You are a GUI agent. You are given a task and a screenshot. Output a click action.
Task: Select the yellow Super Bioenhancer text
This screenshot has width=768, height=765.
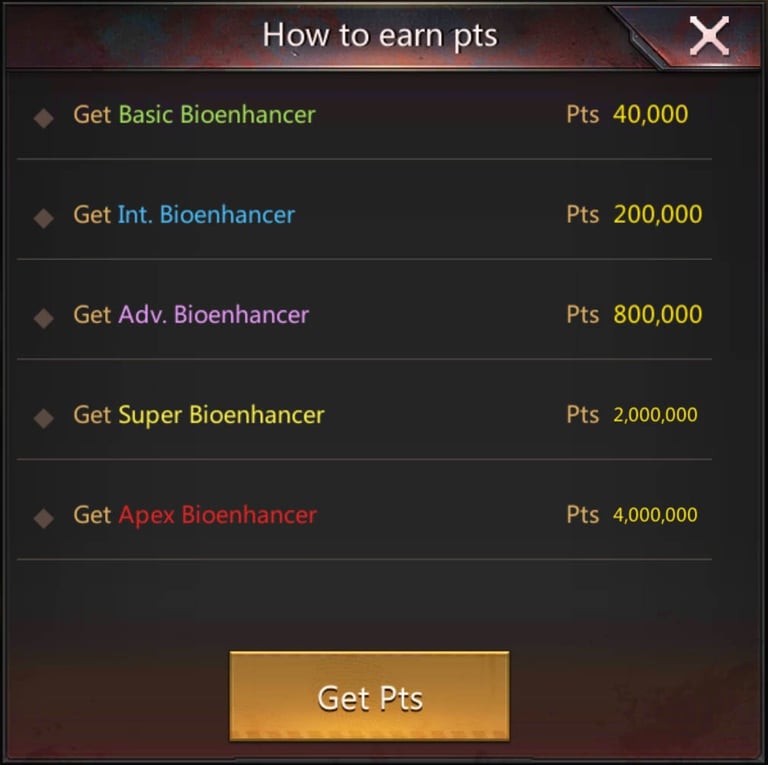[221, 415]
